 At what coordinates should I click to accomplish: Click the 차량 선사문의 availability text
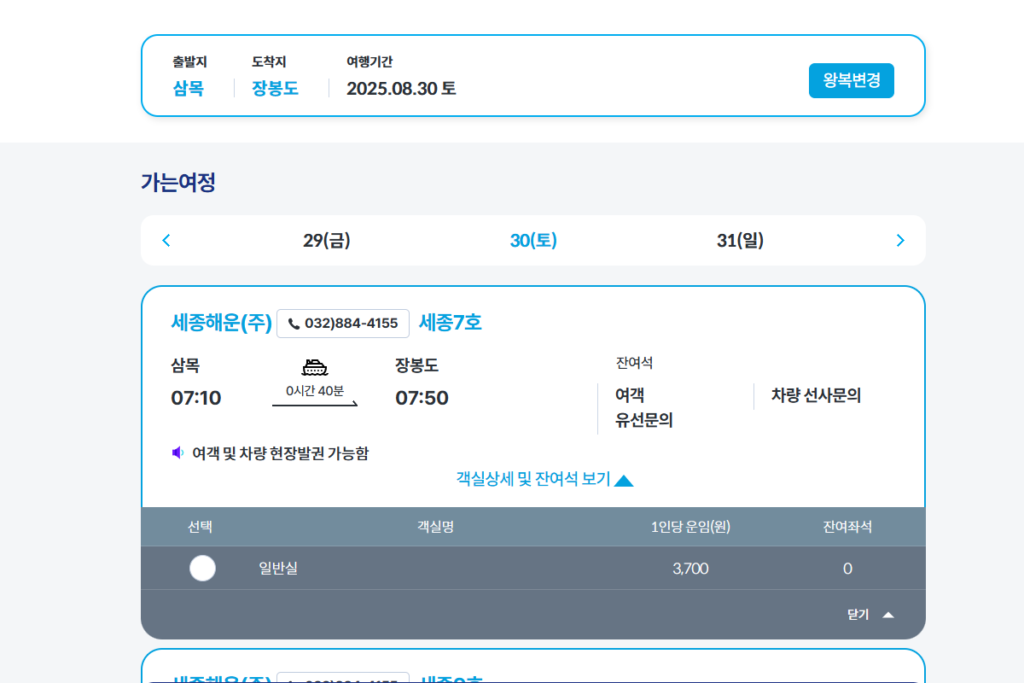tap(815, 395)
